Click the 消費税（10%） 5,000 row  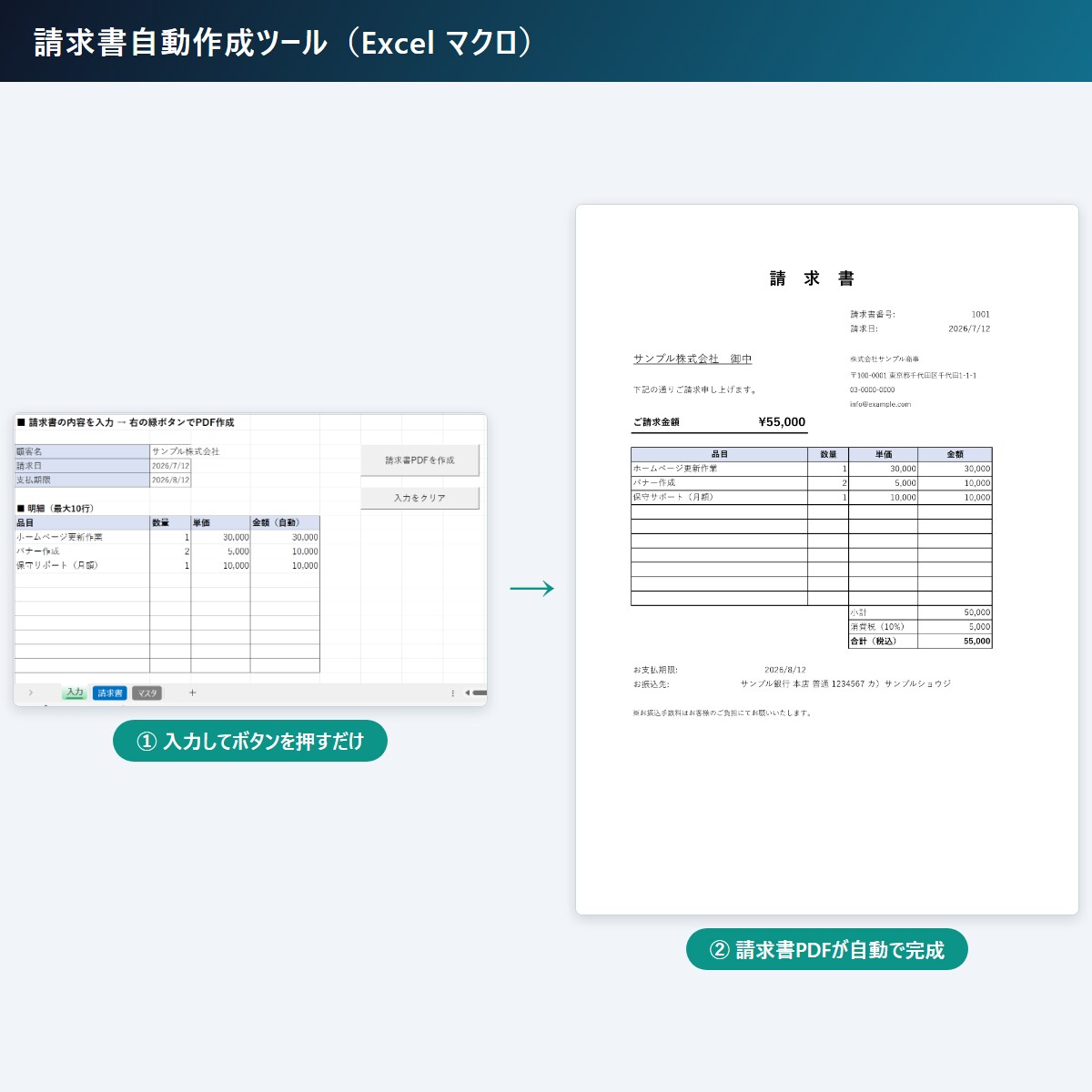920,626
